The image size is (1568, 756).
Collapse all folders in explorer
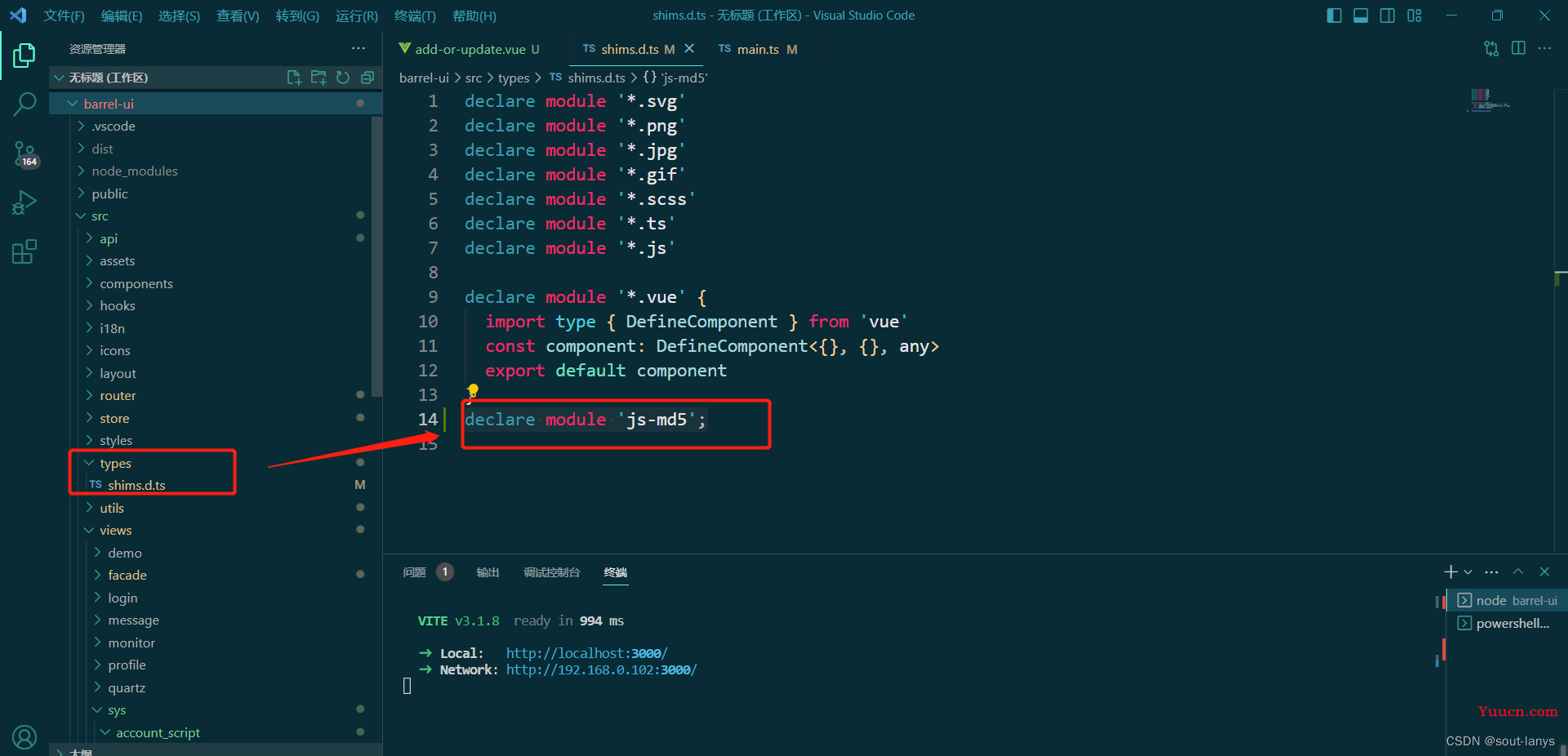pyautogui.click(x=367, y=78)
